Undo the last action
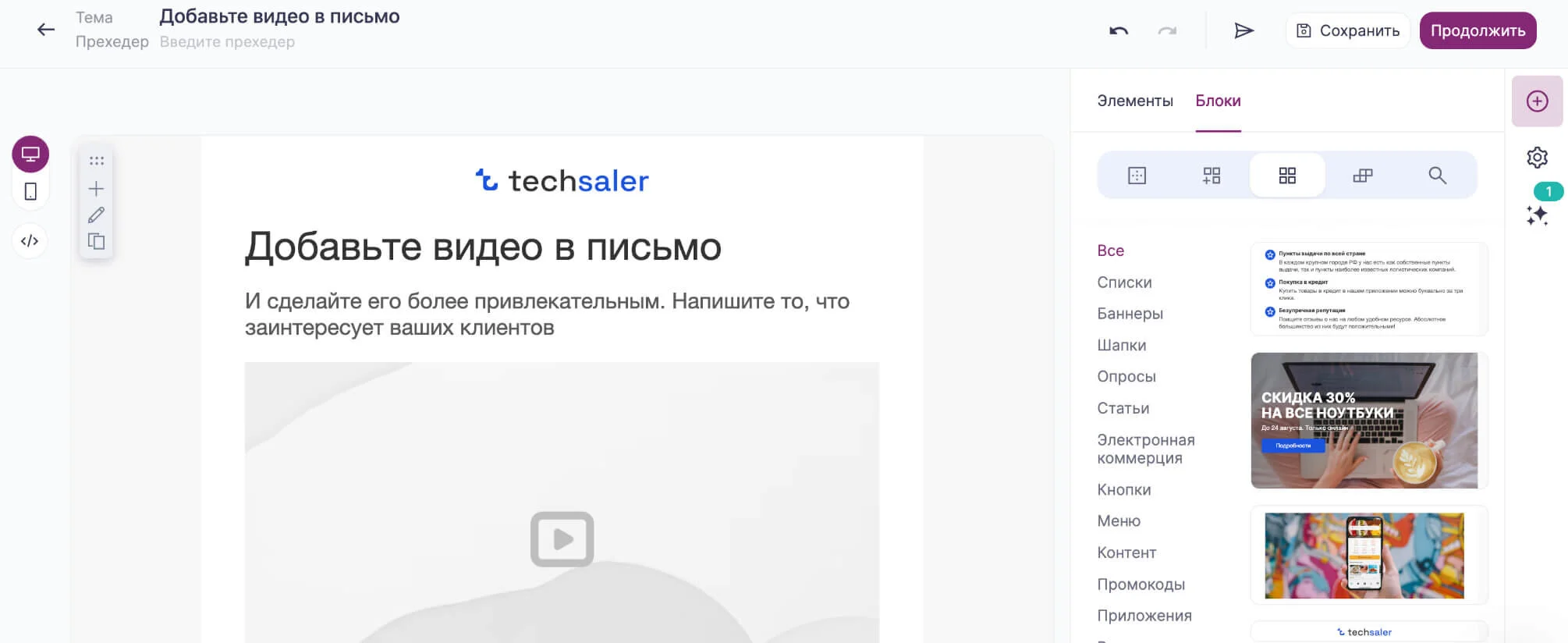The image size is (1568, 643). point(1119,30)
